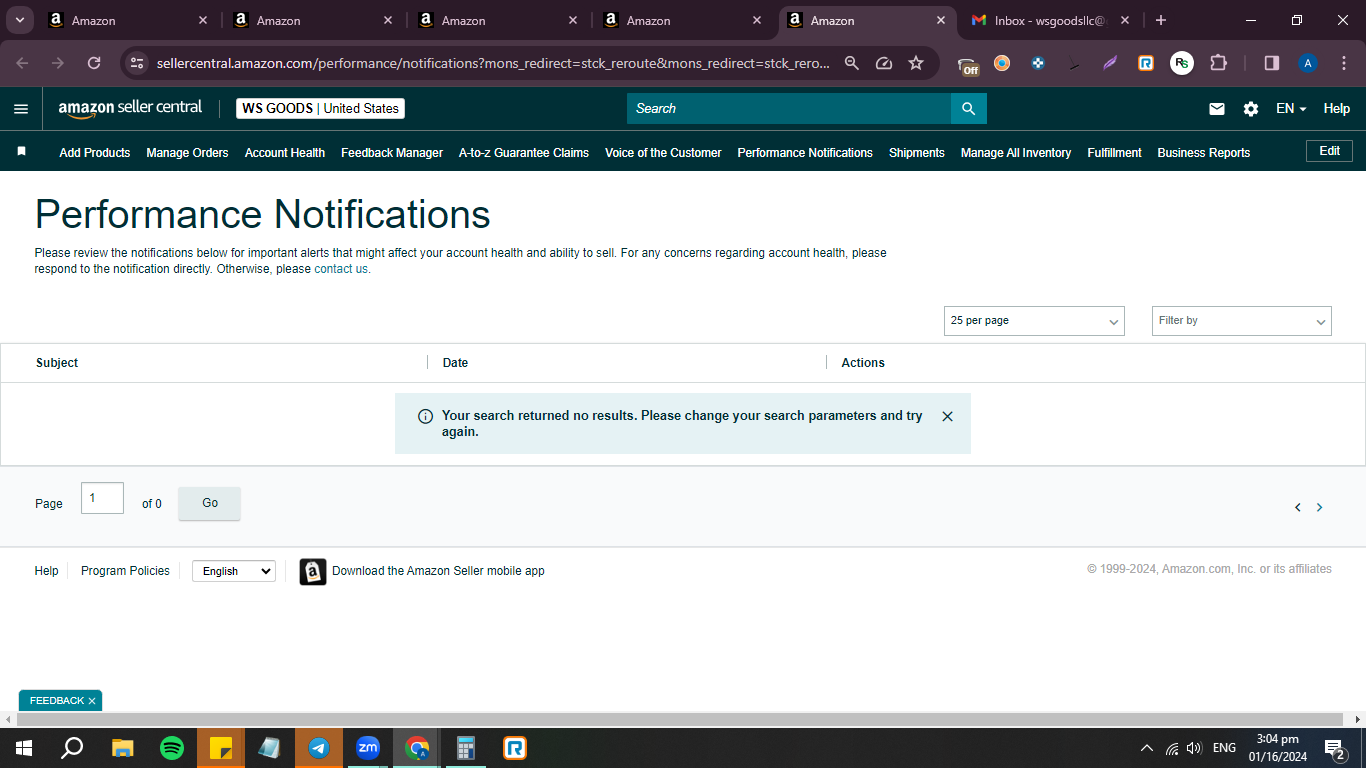
Task: Open Feedback Manager
Action: pos(392,153)
